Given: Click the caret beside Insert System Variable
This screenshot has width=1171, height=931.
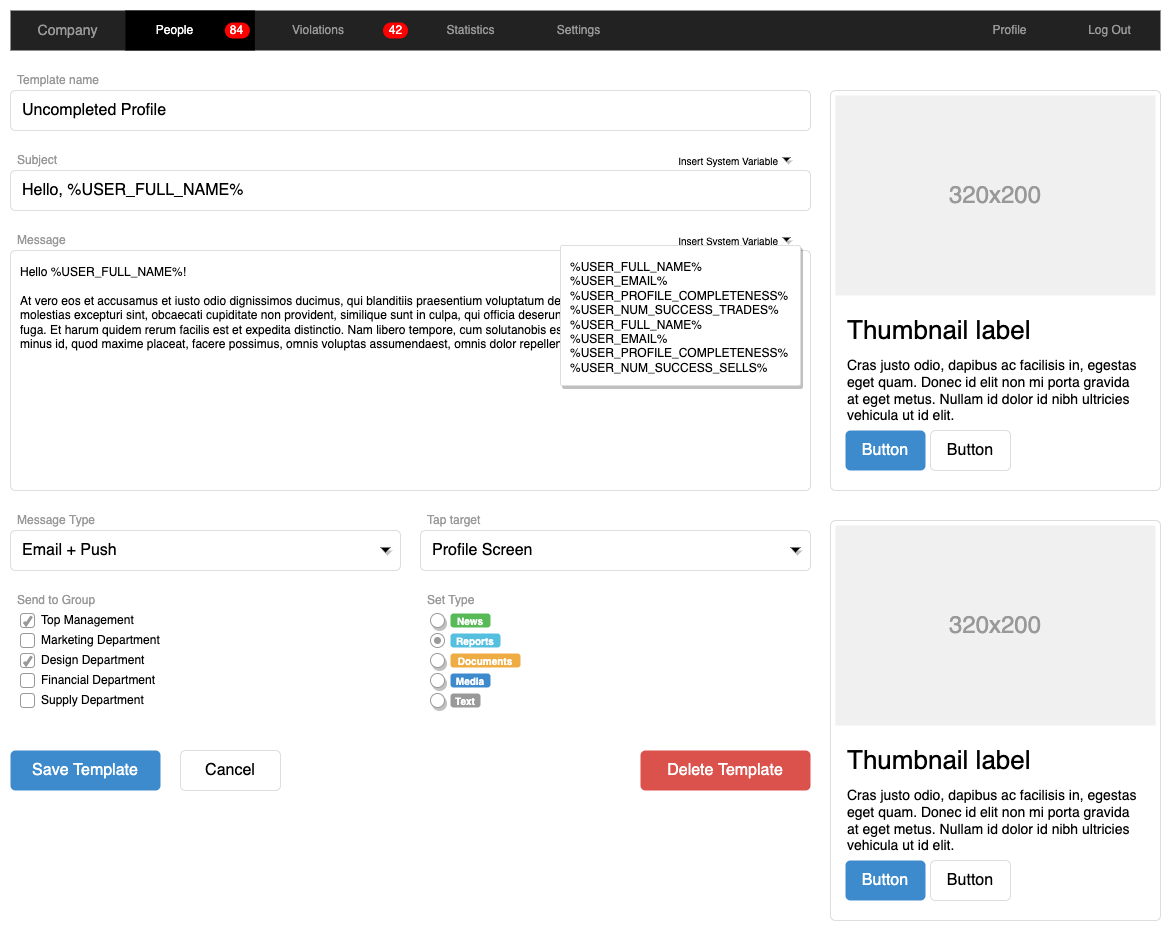Looking at the screenshot, I should pos(786,241).
